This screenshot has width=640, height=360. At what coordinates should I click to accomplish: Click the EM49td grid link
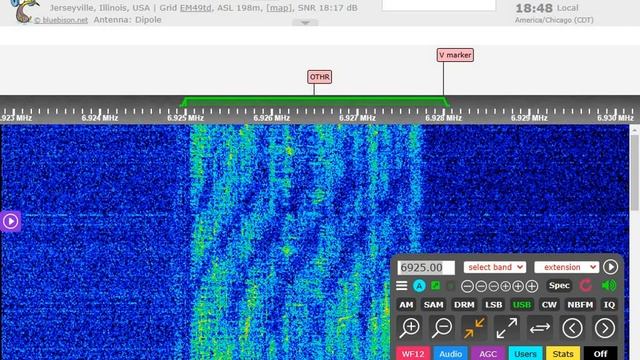click(196, 8)
